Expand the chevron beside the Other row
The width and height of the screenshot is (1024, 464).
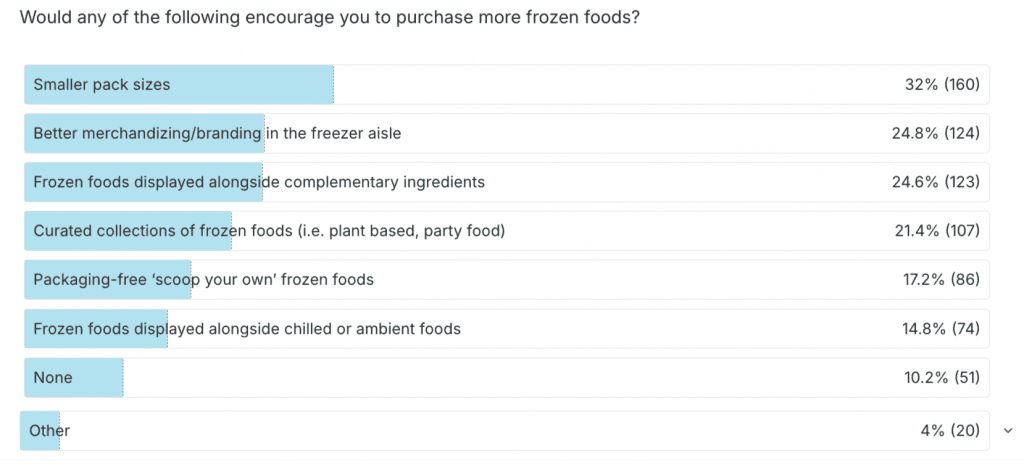click(1007, 431)
